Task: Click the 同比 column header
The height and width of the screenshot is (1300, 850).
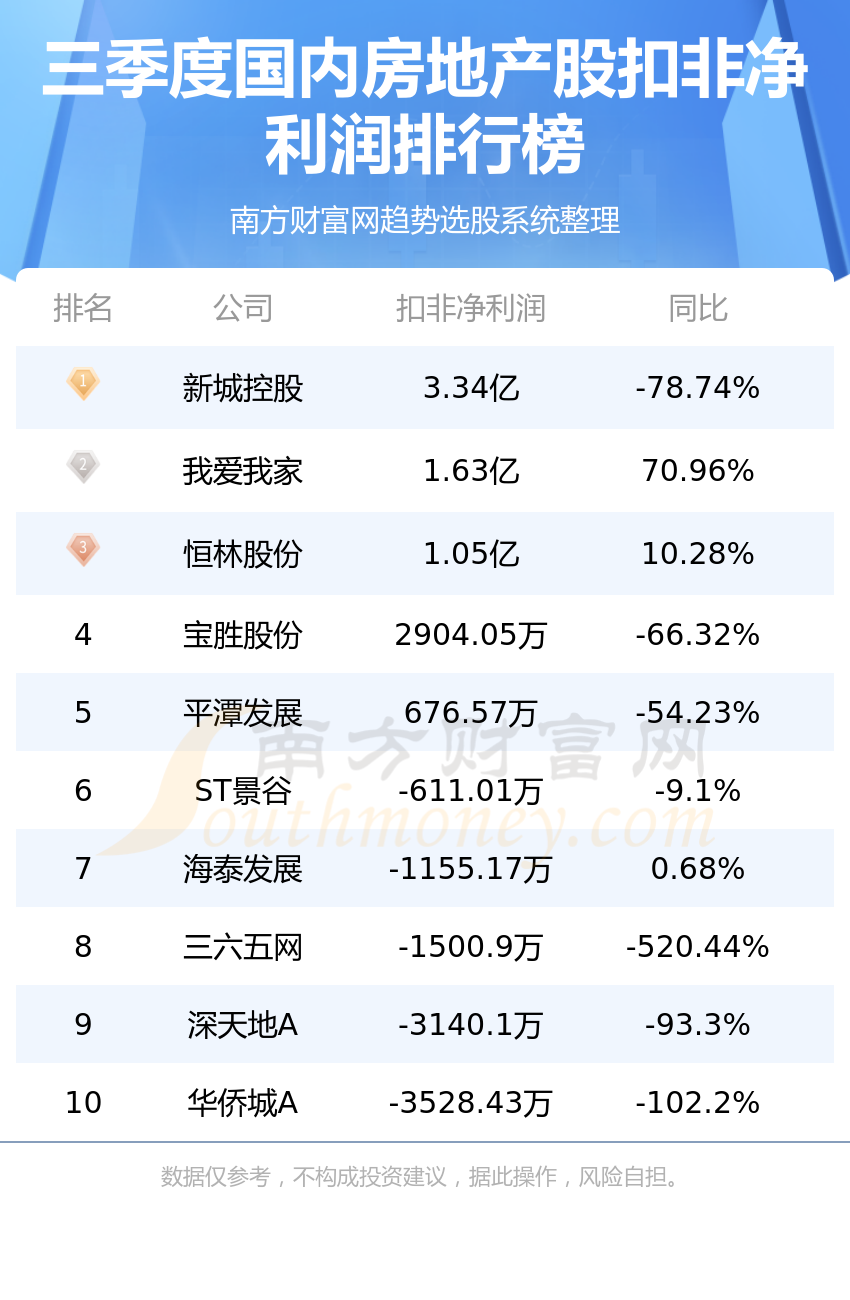Action: pos(698,308)
